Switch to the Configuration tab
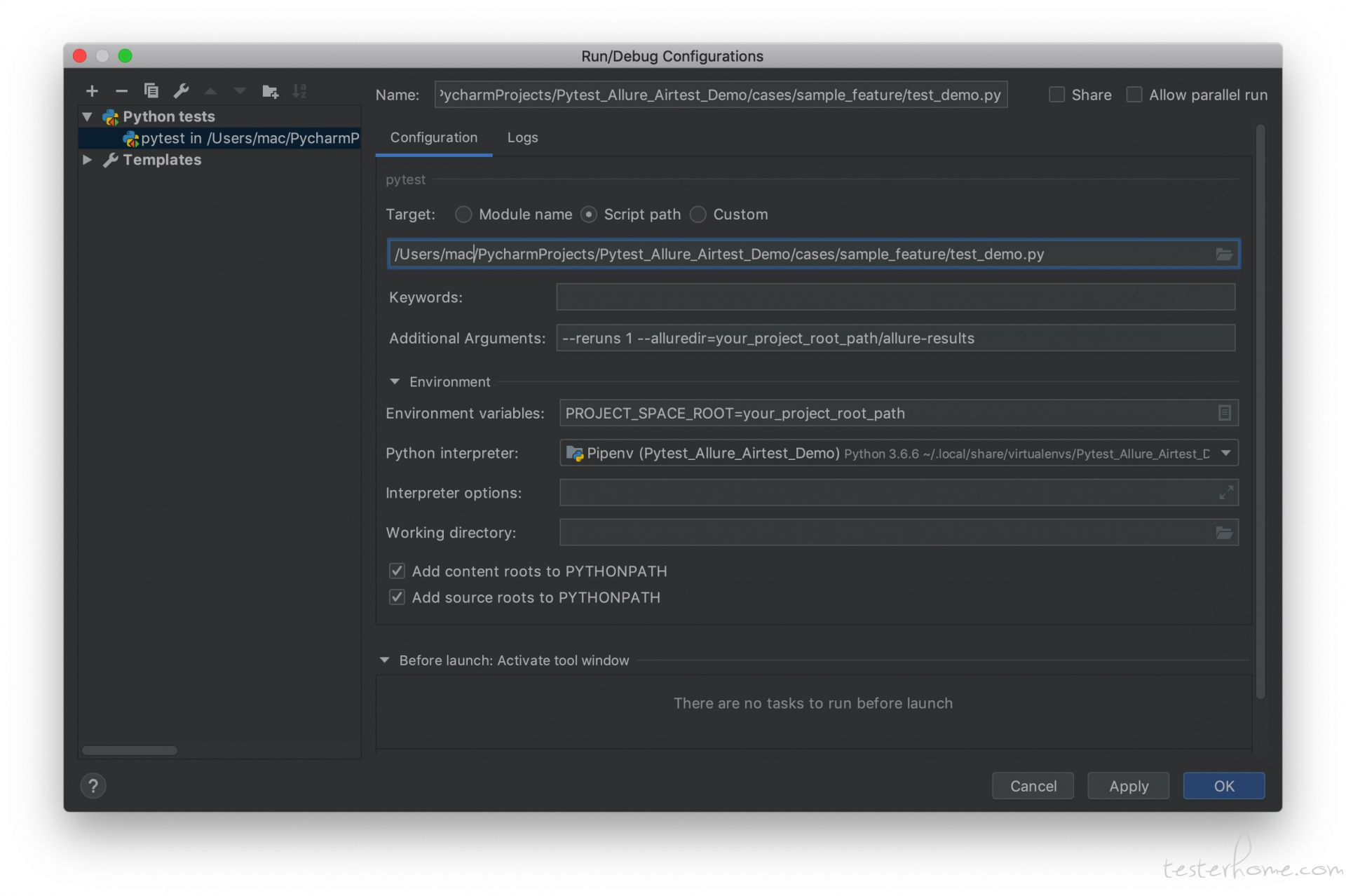The width and height of the screenshot is (1346, 896). coord(434,136)
